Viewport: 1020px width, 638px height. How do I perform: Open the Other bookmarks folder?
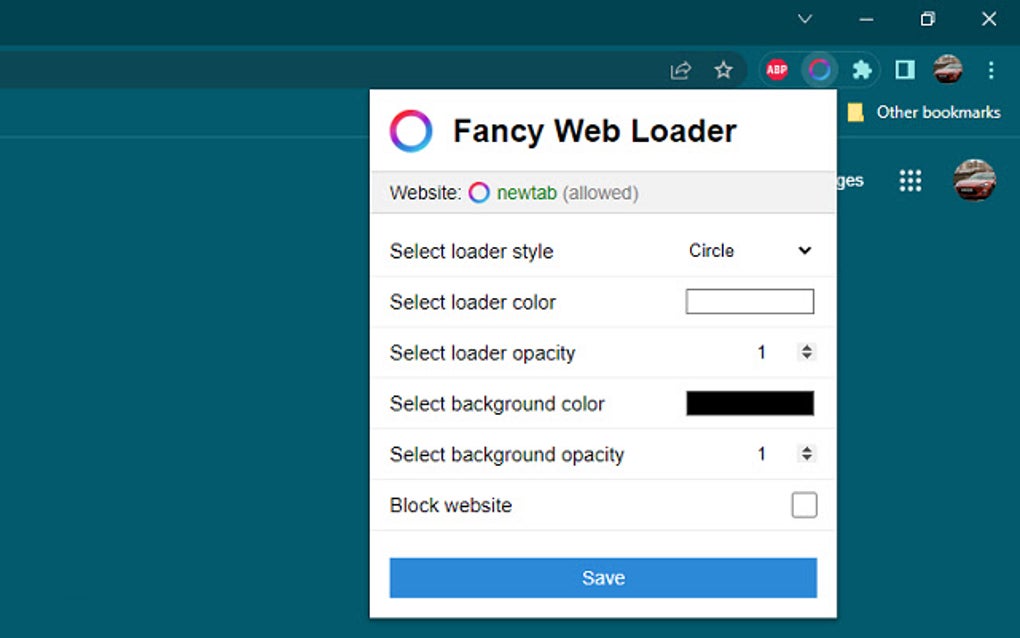pyautogui.click(x=925, y=112)
